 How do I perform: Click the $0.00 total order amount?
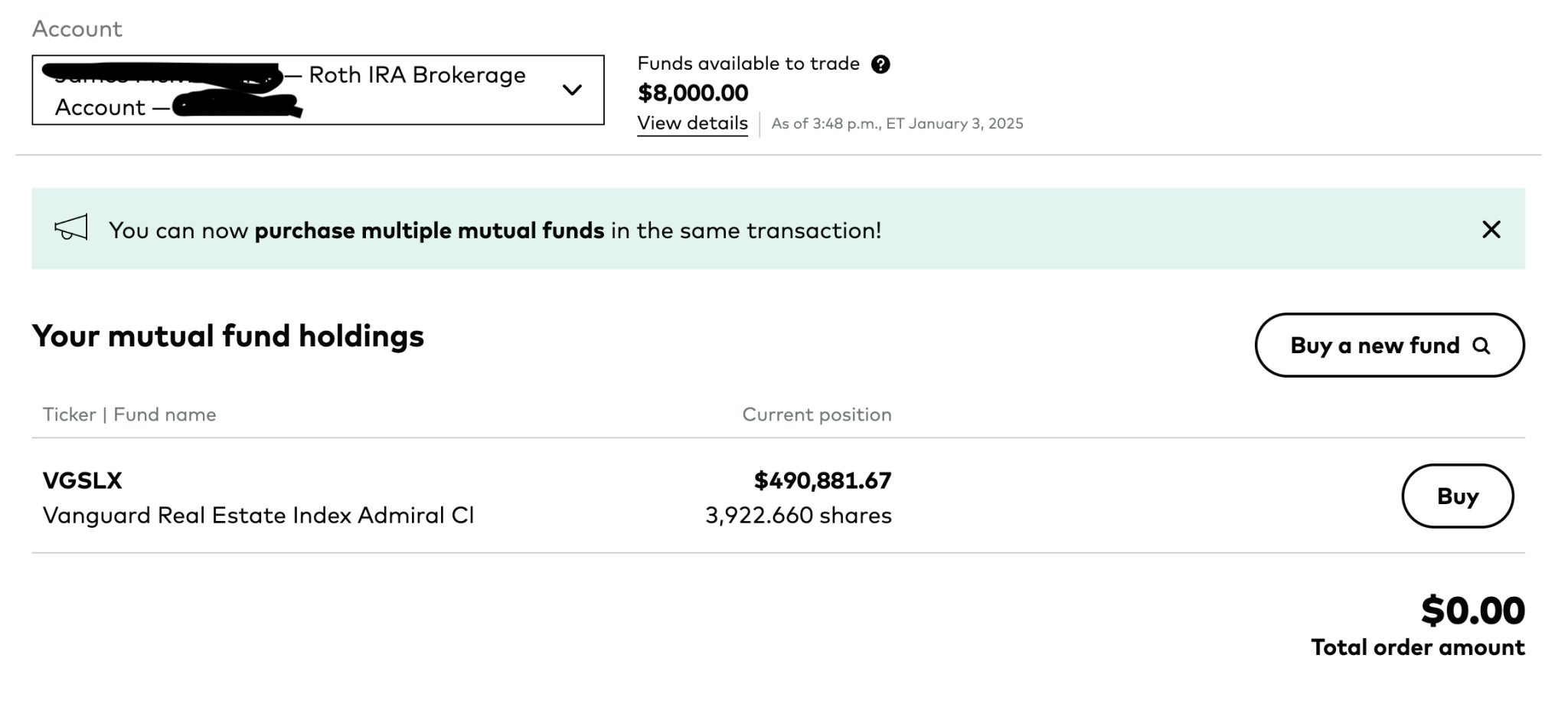[1472, 611]
